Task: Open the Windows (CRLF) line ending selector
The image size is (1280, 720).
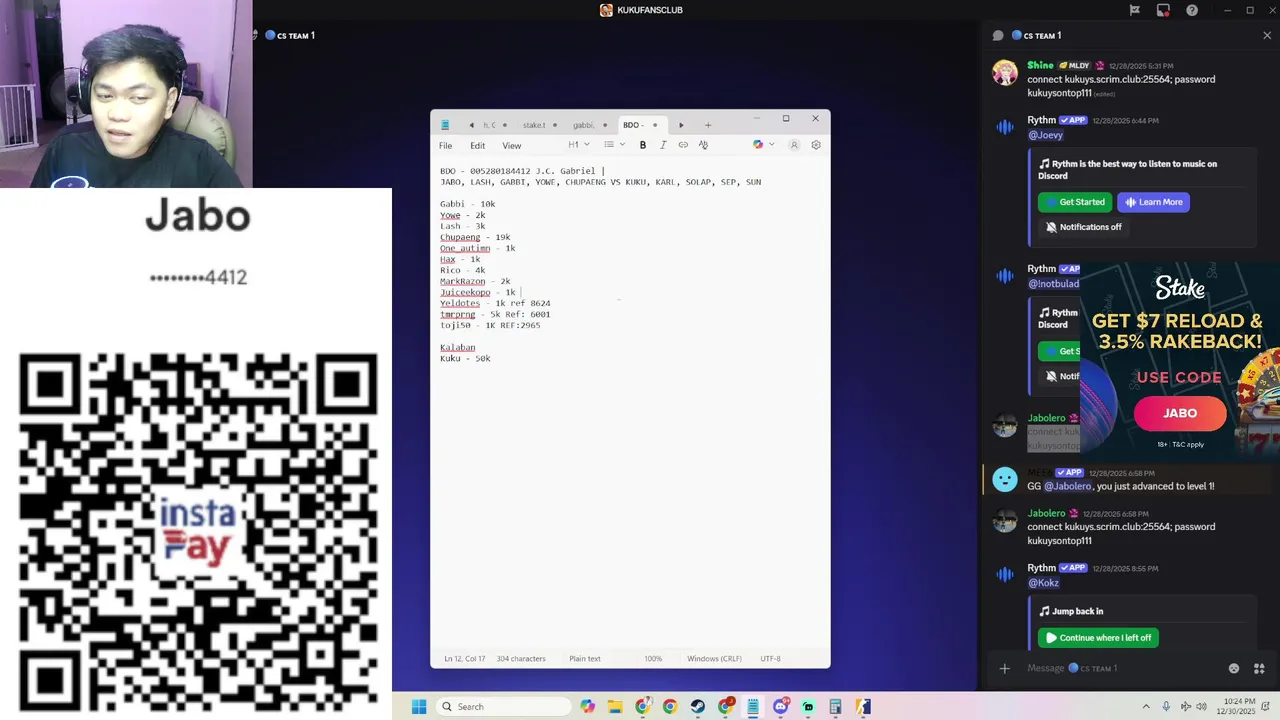Action: [714, 659]
